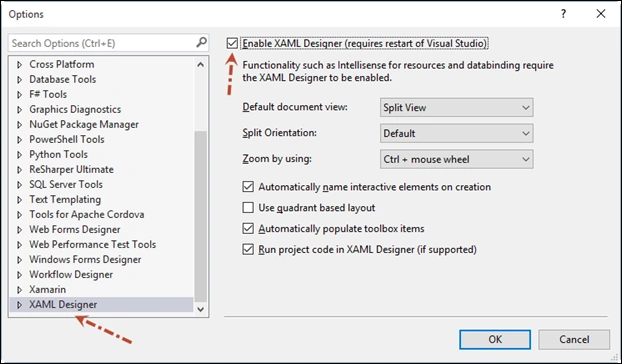Click the tree scroll up arrow
This screenshot has height=364, width=622.
click(201, 64)
